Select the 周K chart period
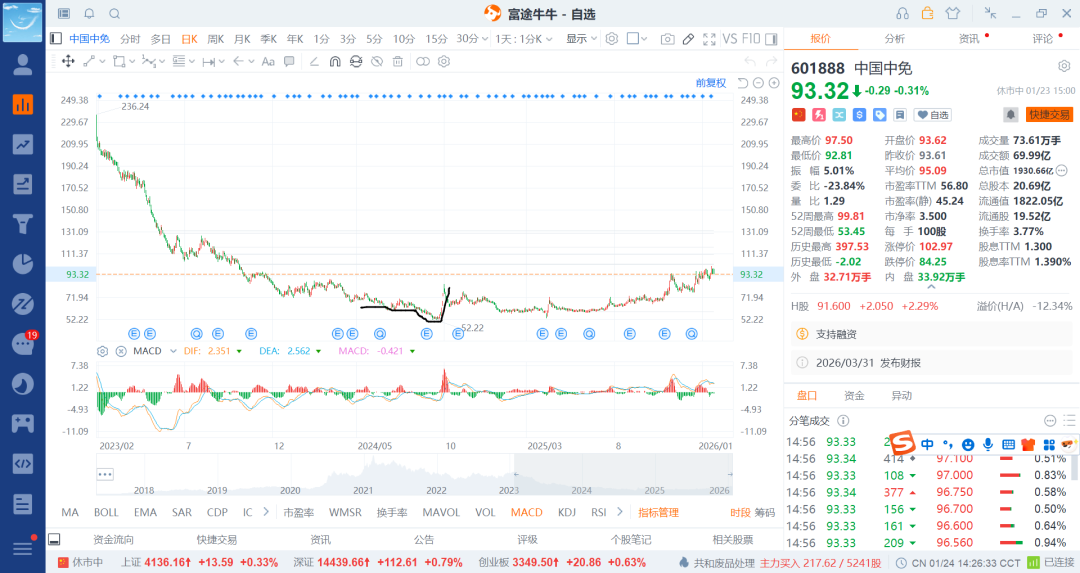Image resolution: width=1080 pixels, height=573 pixels. [216, 39]
